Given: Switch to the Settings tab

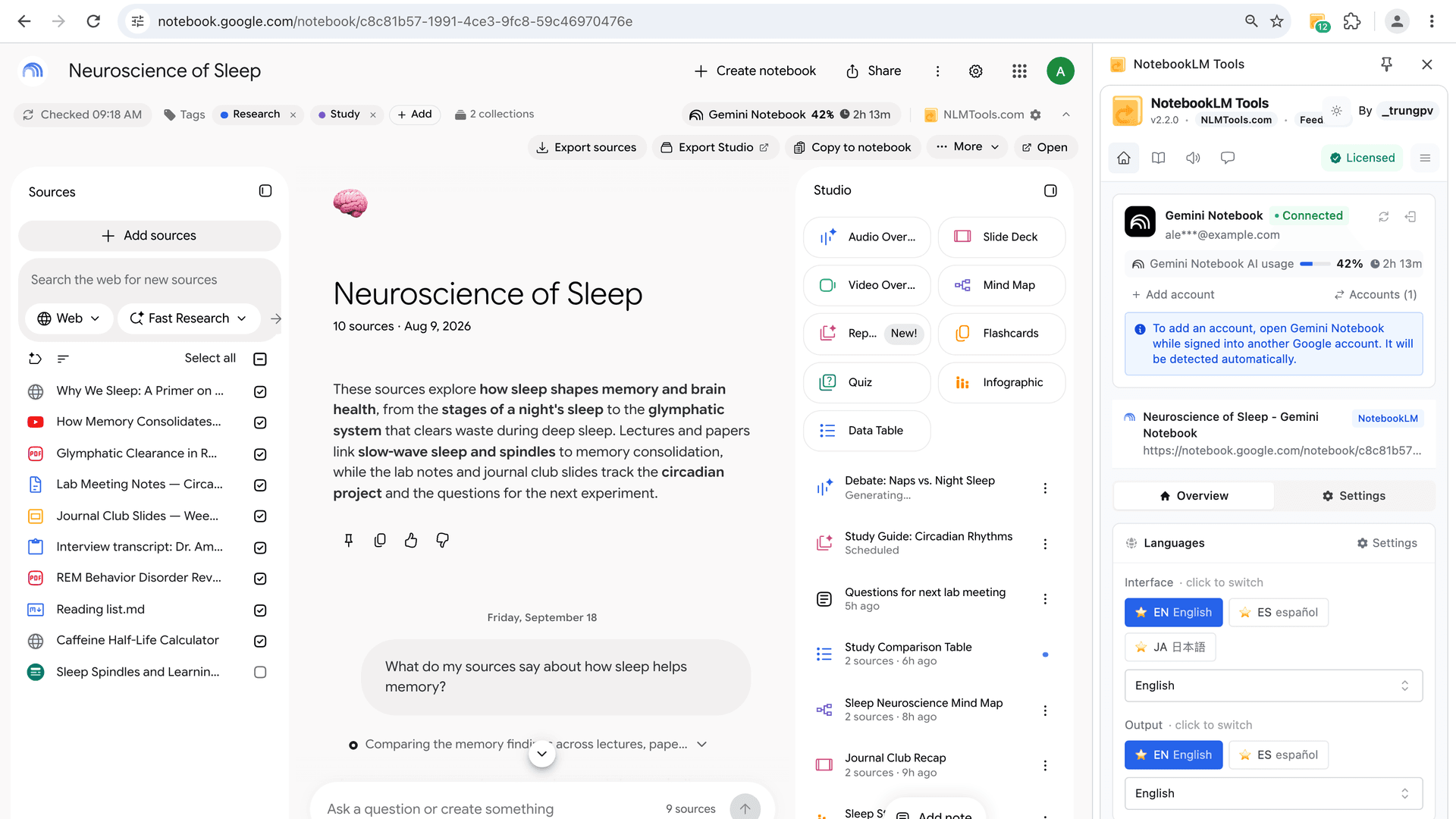Looking at the screenshot, I should (1354, 496).
